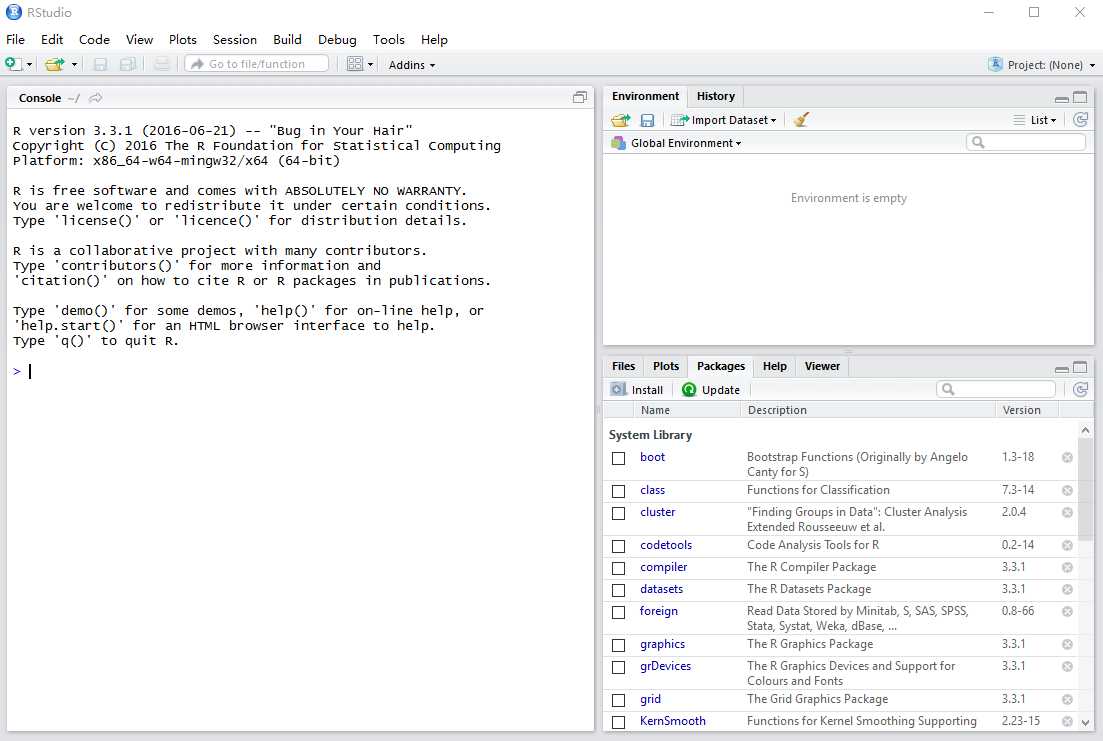The width and height of the screenshot is (1103, 741).
Task: Expand recent files dropdown next to Open
Action: tap(75, 65)
